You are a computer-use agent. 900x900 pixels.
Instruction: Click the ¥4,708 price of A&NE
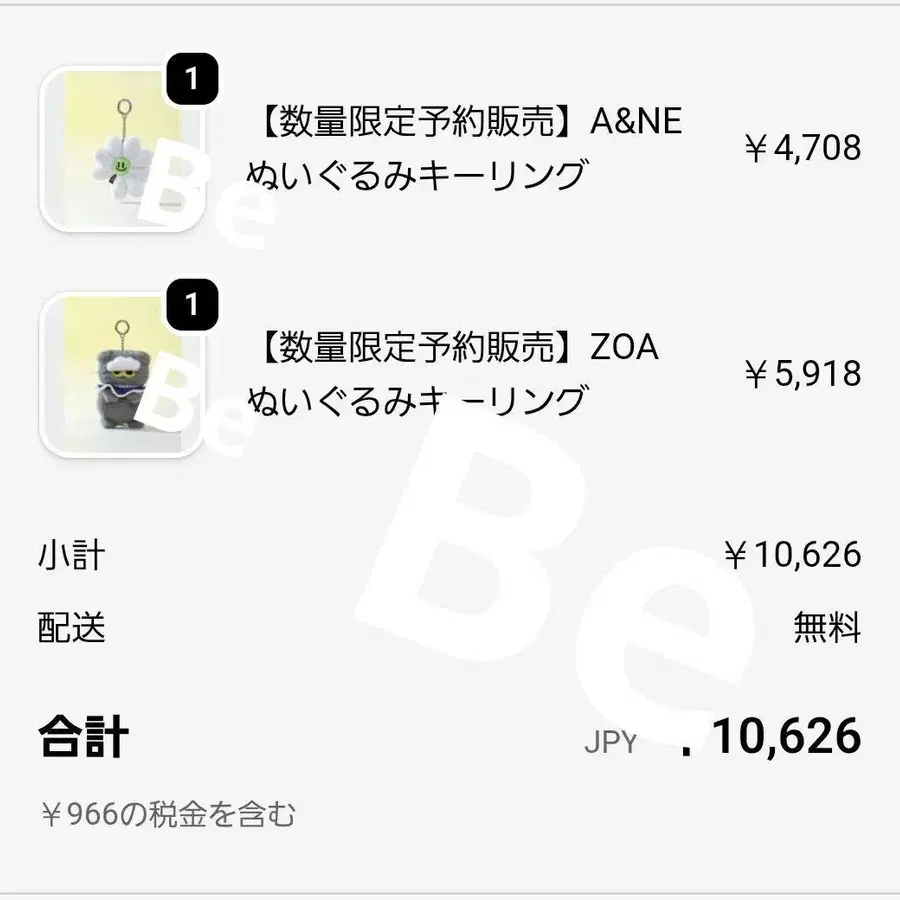coord(801,148)
